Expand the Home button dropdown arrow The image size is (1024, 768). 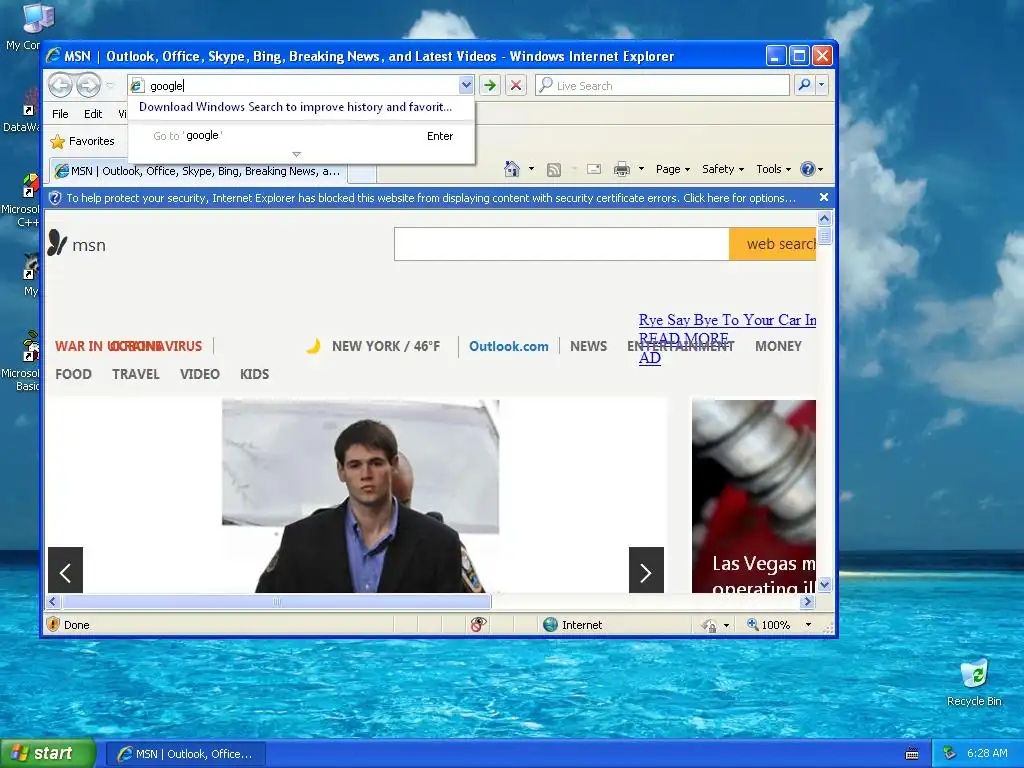pos(531,169)
